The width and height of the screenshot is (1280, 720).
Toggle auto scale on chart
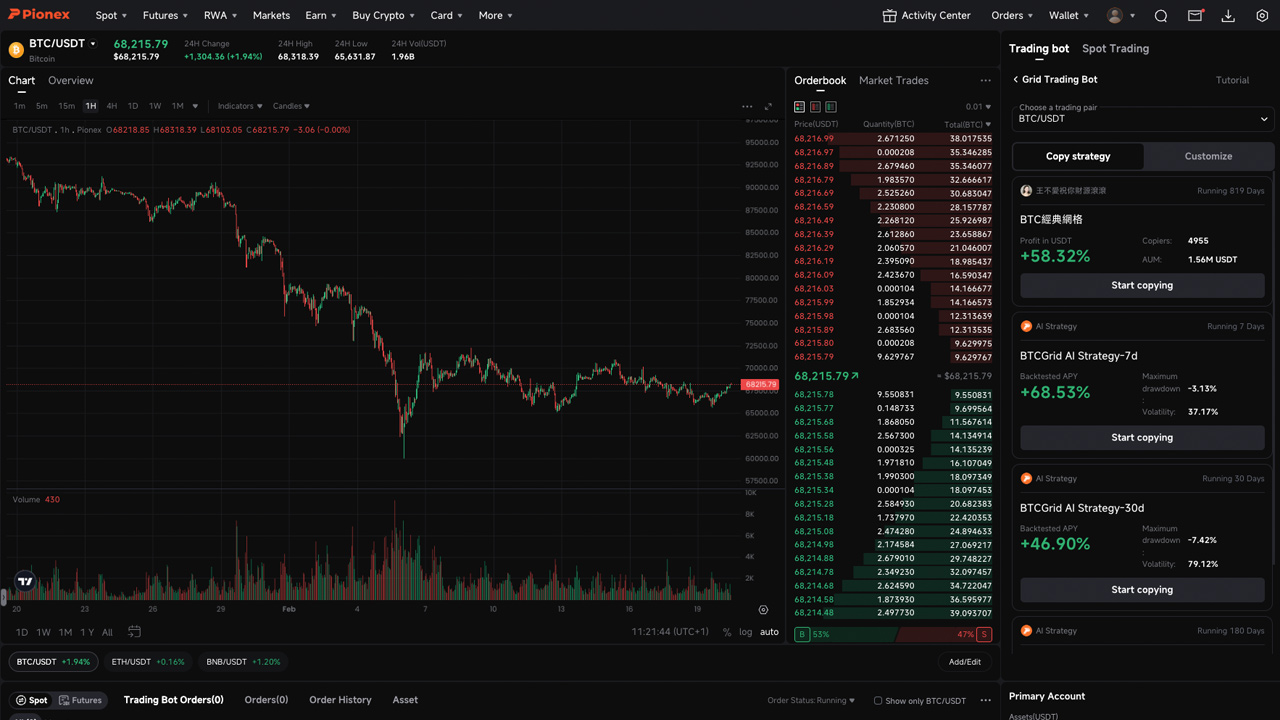769,632
